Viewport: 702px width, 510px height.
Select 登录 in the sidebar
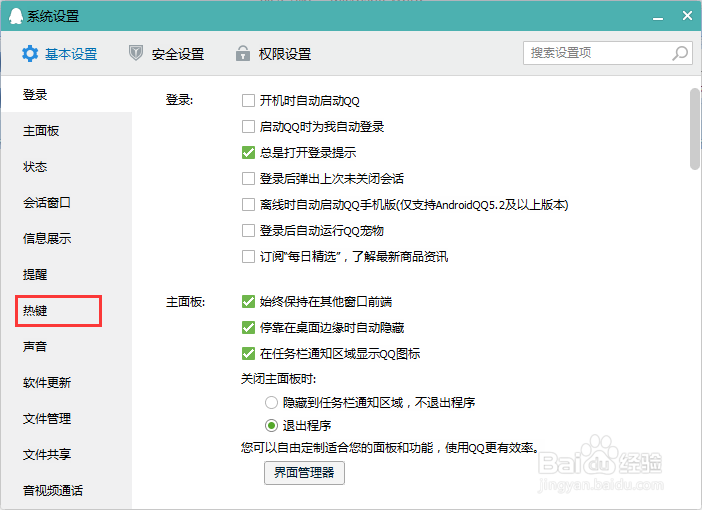coord(67,94)
